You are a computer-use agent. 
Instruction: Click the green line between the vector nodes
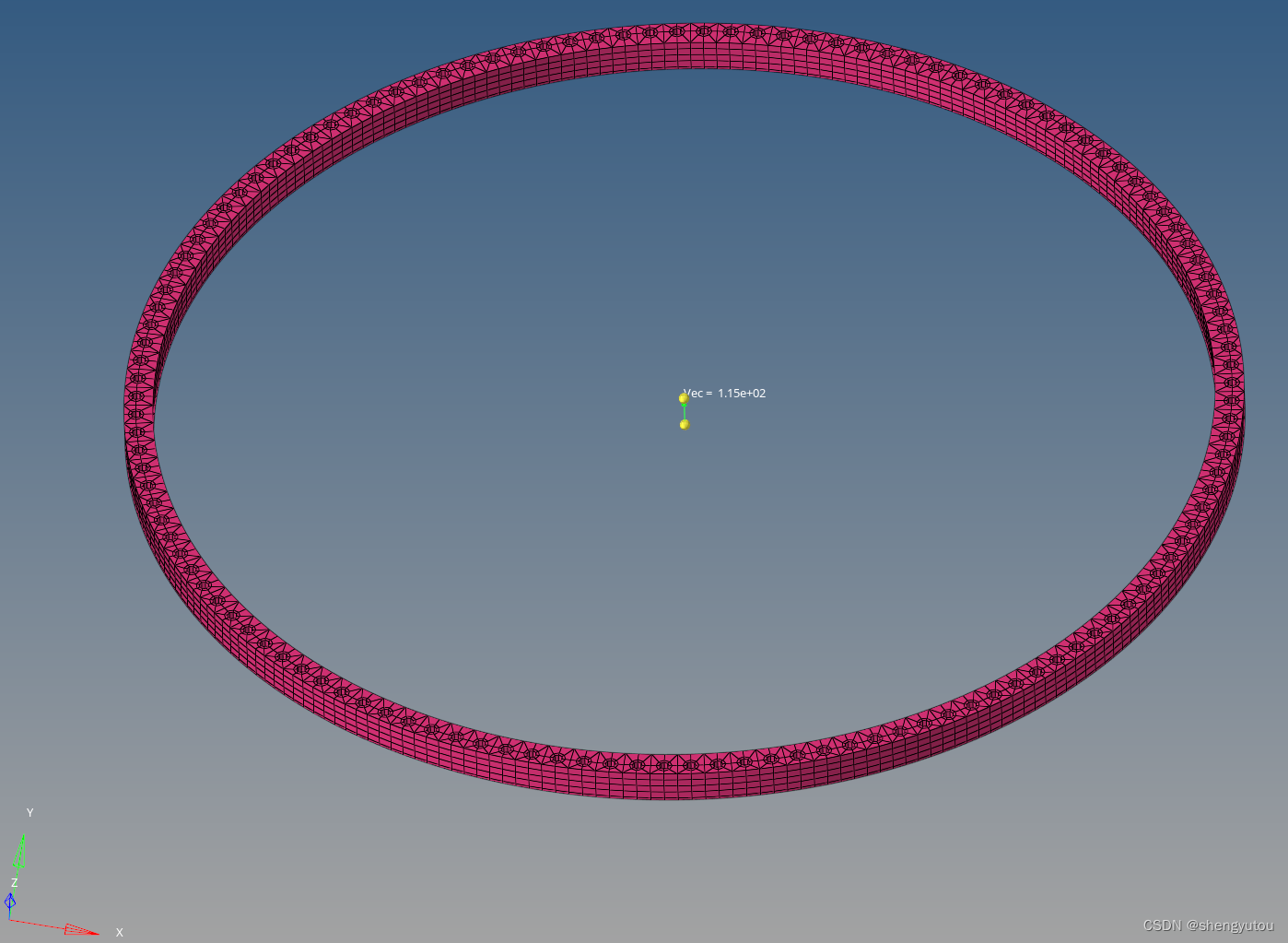[684, 411]
